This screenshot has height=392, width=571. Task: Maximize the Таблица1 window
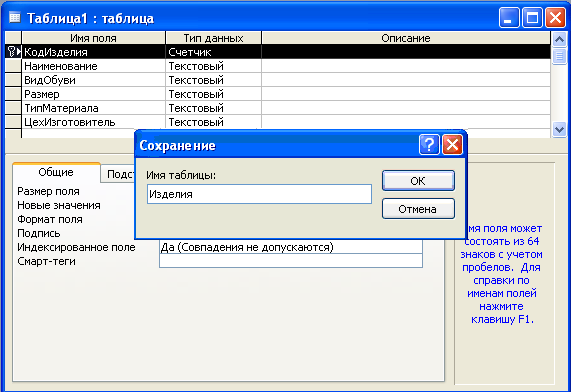point(532,17)
